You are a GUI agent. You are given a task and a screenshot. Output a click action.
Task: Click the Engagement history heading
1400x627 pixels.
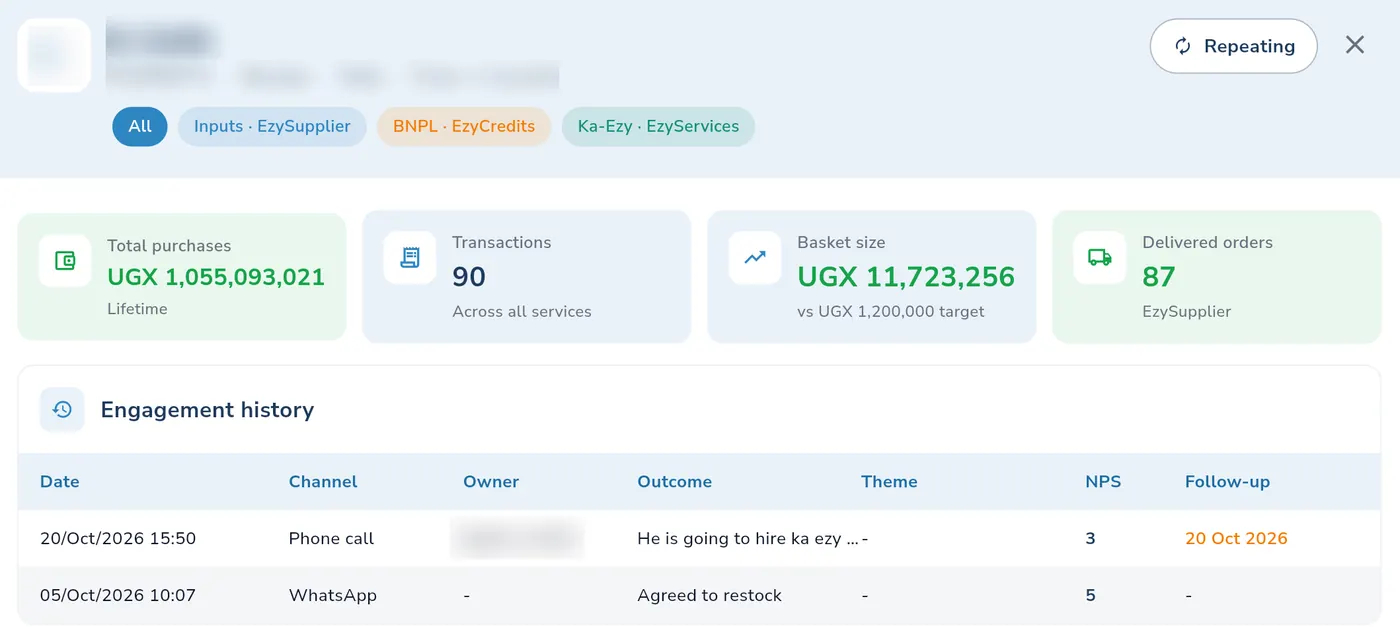207,409
